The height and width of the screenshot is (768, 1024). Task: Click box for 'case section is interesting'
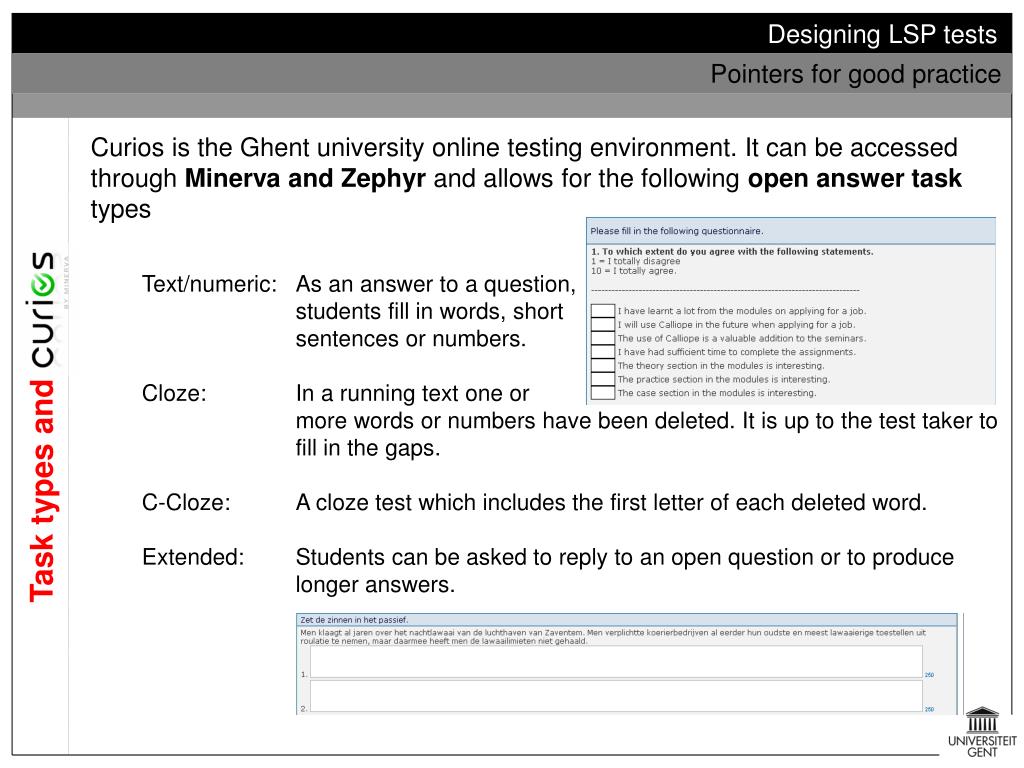tap(603, 393)
